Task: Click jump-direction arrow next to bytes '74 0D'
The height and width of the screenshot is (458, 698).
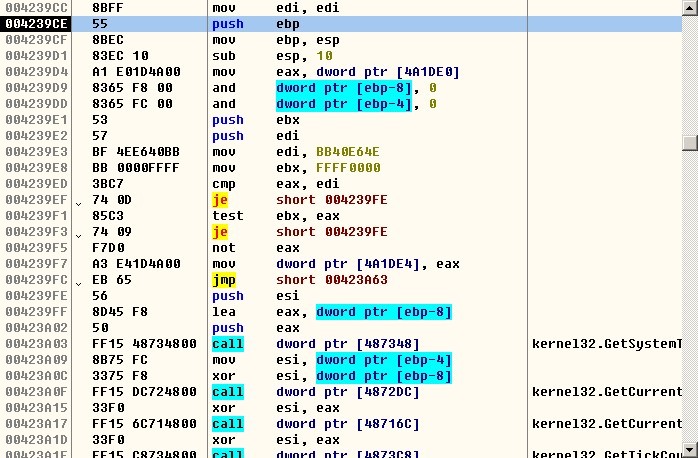Action: [79, 204]
